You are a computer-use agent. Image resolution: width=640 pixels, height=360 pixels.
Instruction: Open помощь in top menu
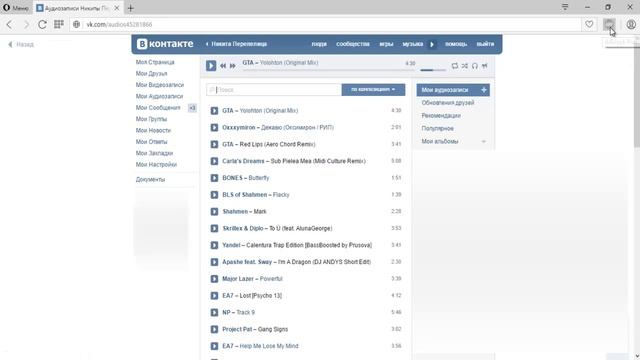point(456,44)
